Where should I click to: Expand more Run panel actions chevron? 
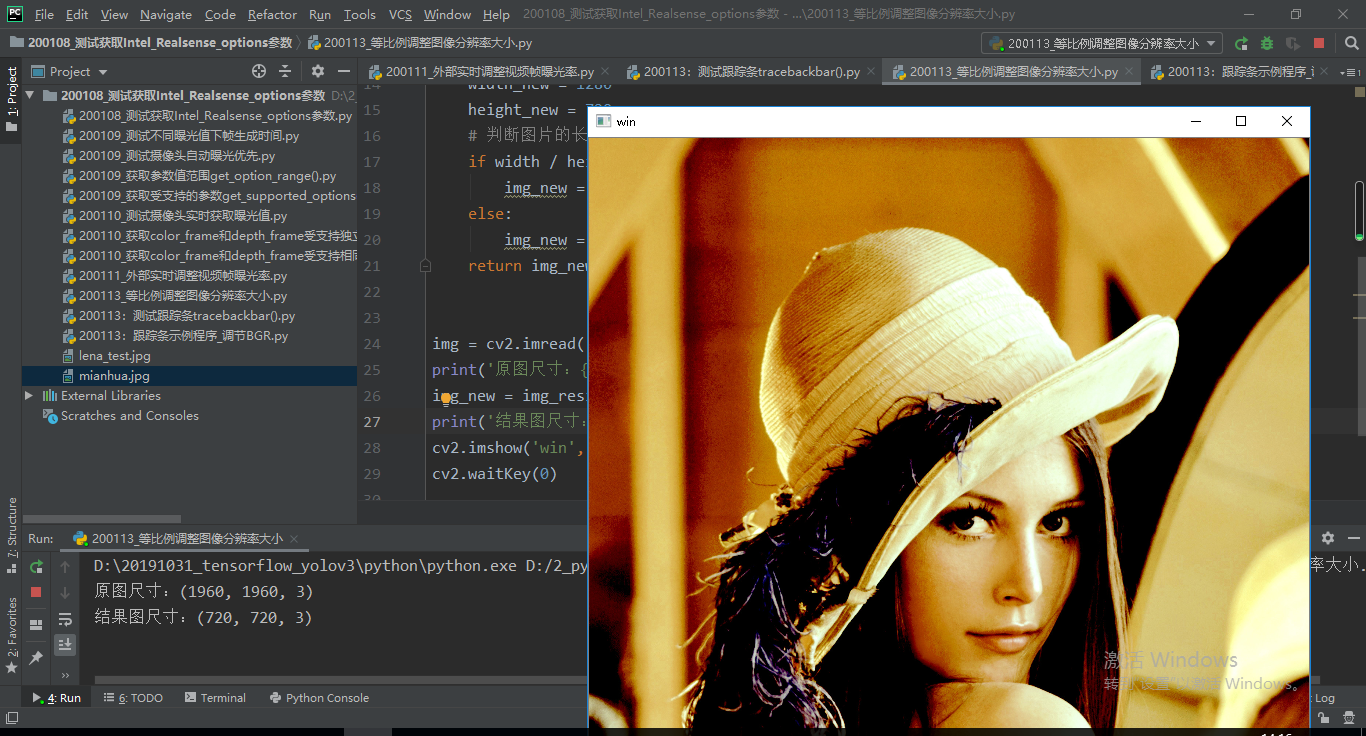click(x=65, y=673)
